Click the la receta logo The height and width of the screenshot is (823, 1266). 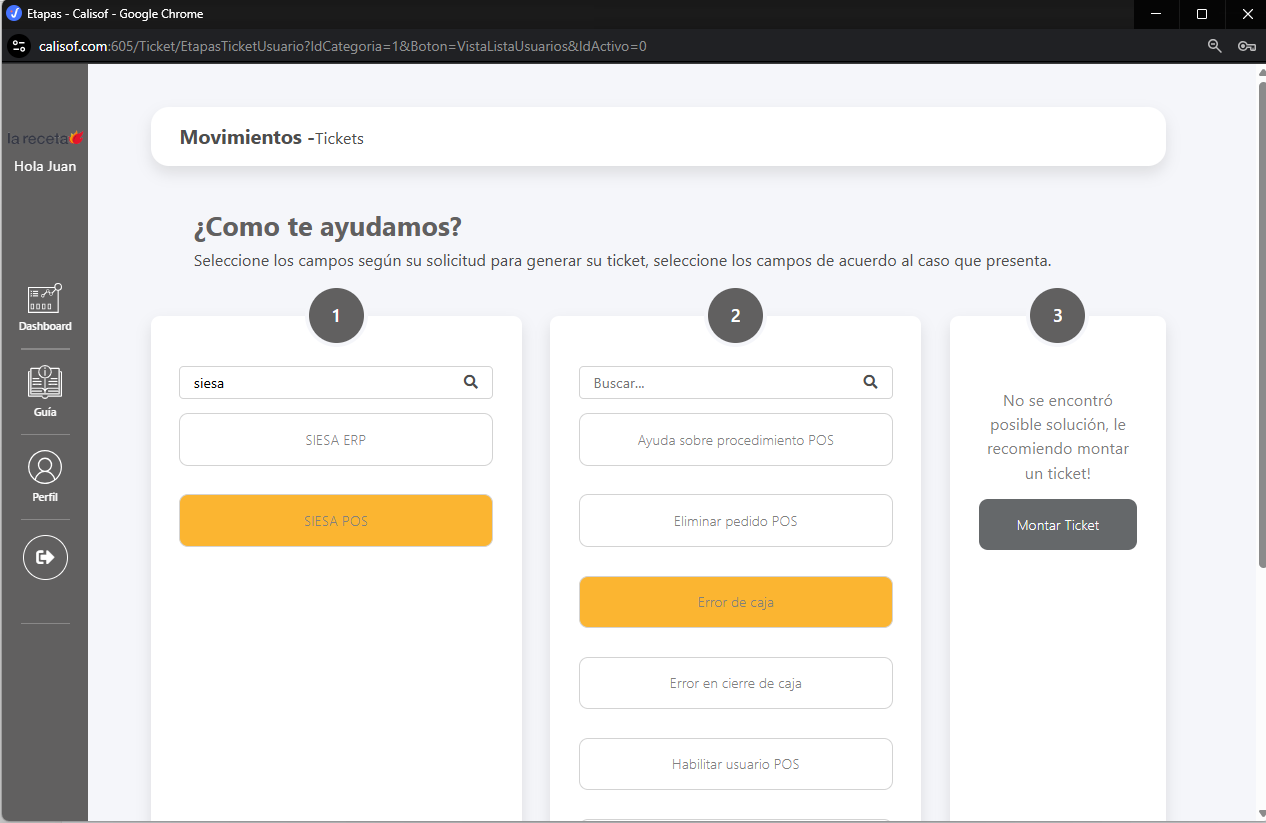[45, 138]
